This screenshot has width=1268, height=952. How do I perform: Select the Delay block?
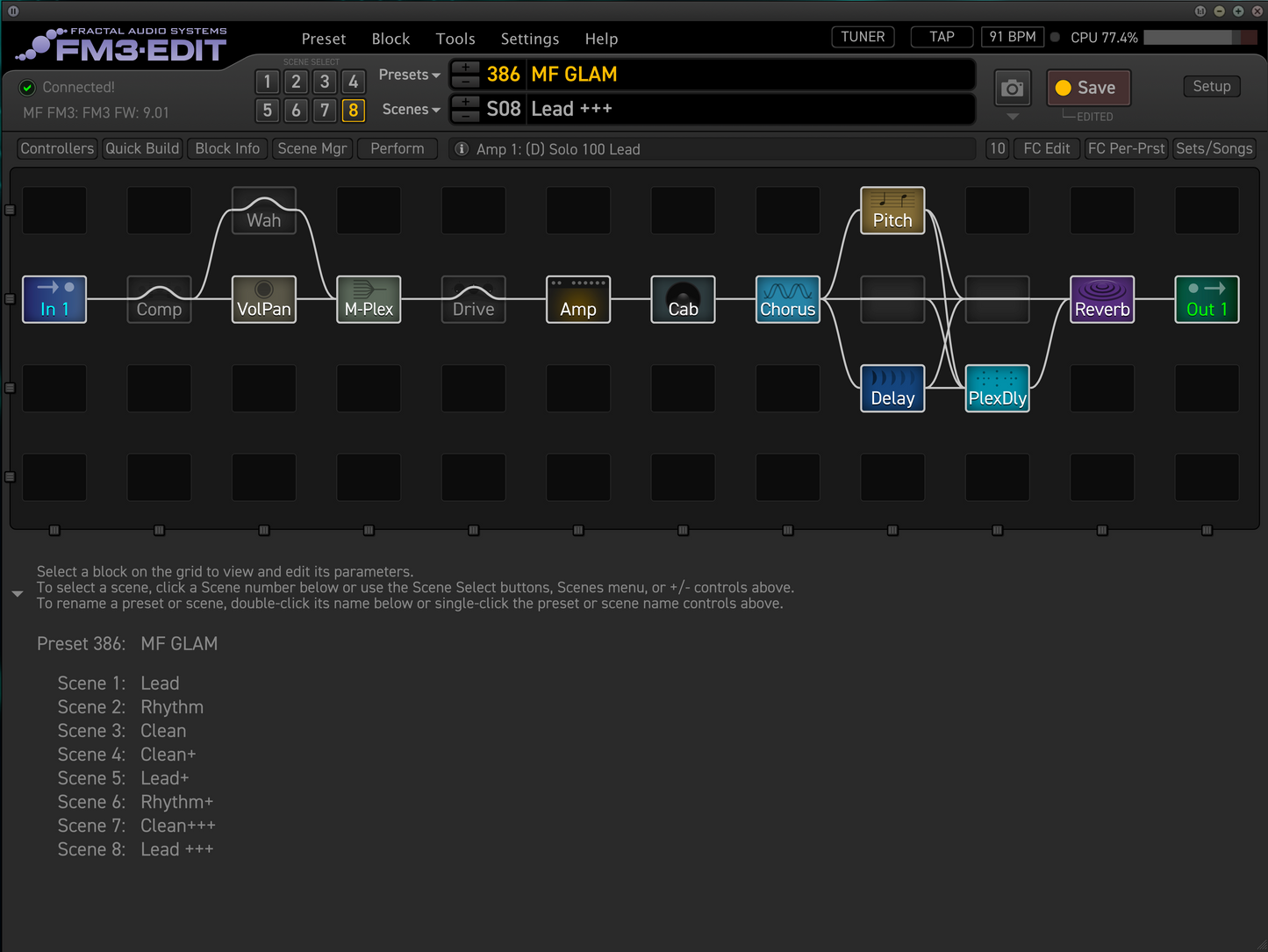[892, 389]
